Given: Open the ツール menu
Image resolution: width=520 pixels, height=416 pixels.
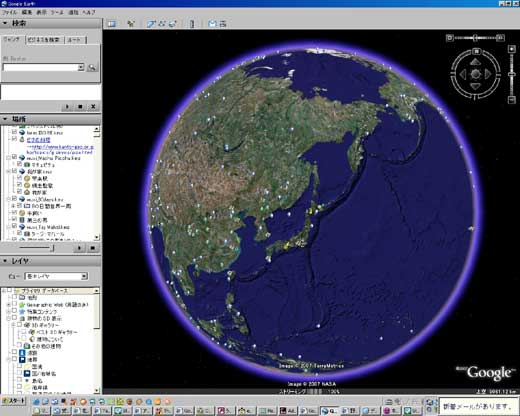Looking at the screenshot, I should point(57,12).
